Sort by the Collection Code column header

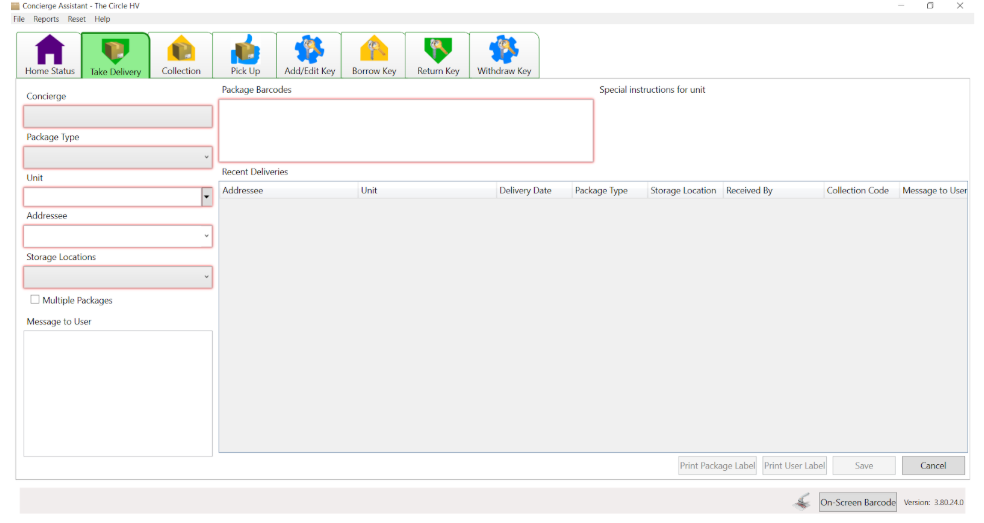click(862, 190)
